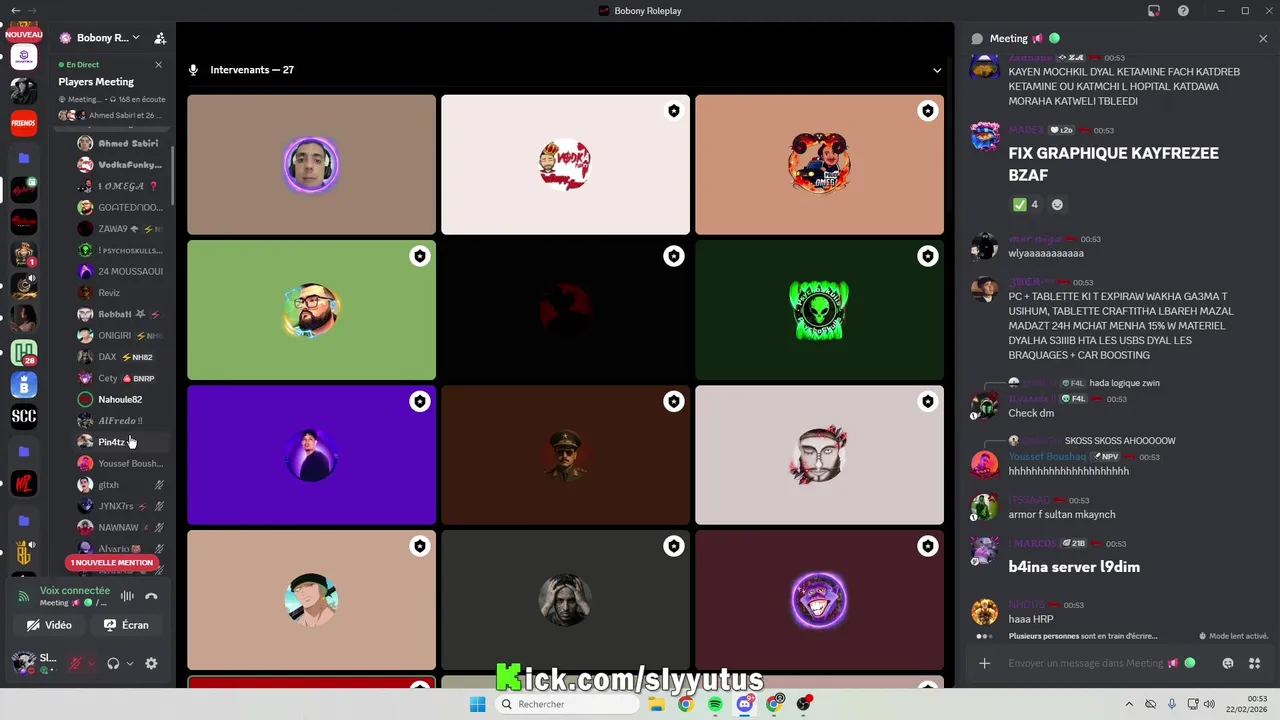Open the blue B crown server icon

[24, 385]
